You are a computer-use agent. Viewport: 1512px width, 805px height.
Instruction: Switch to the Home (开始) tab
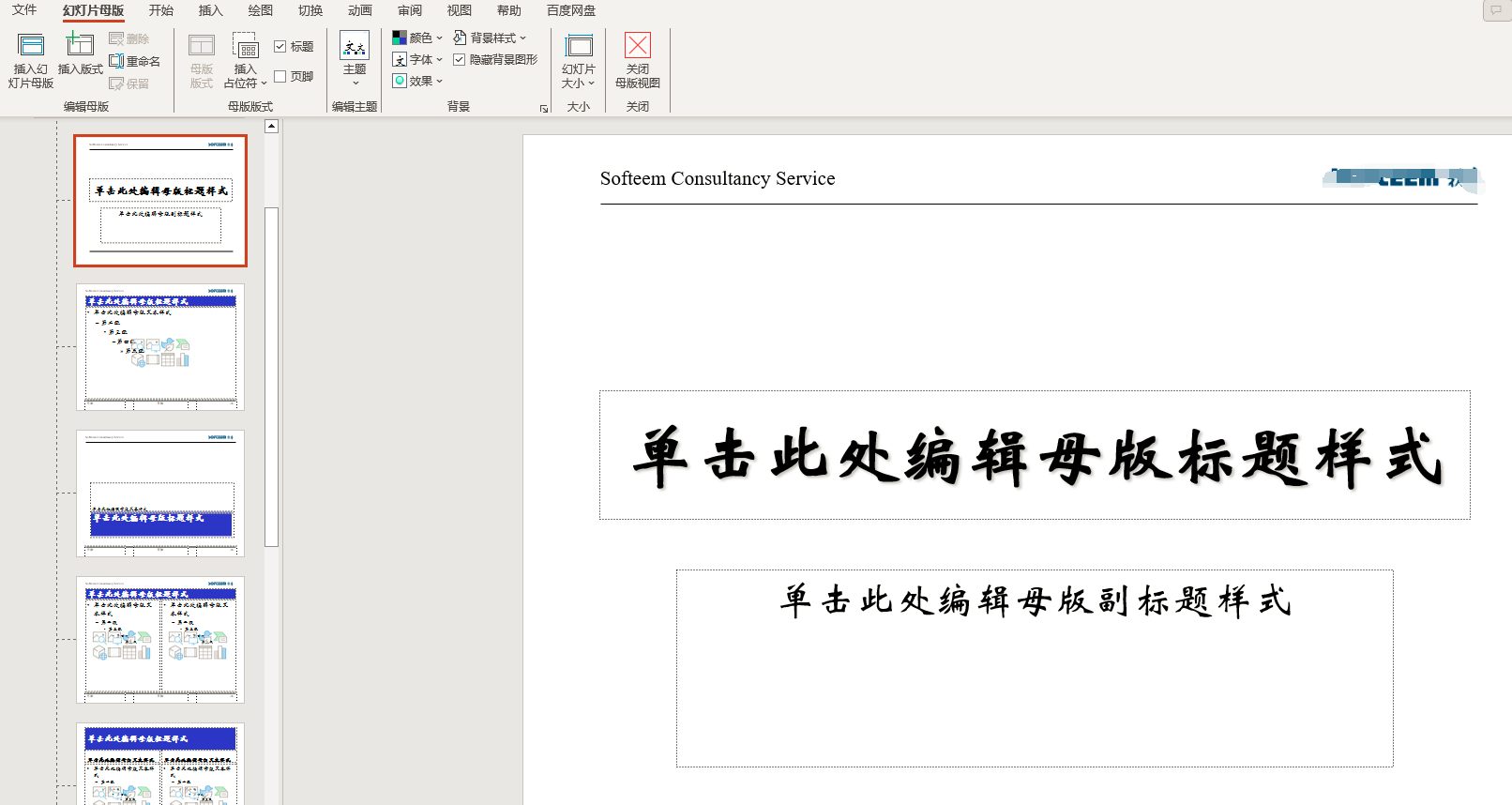tap(161, 10)
